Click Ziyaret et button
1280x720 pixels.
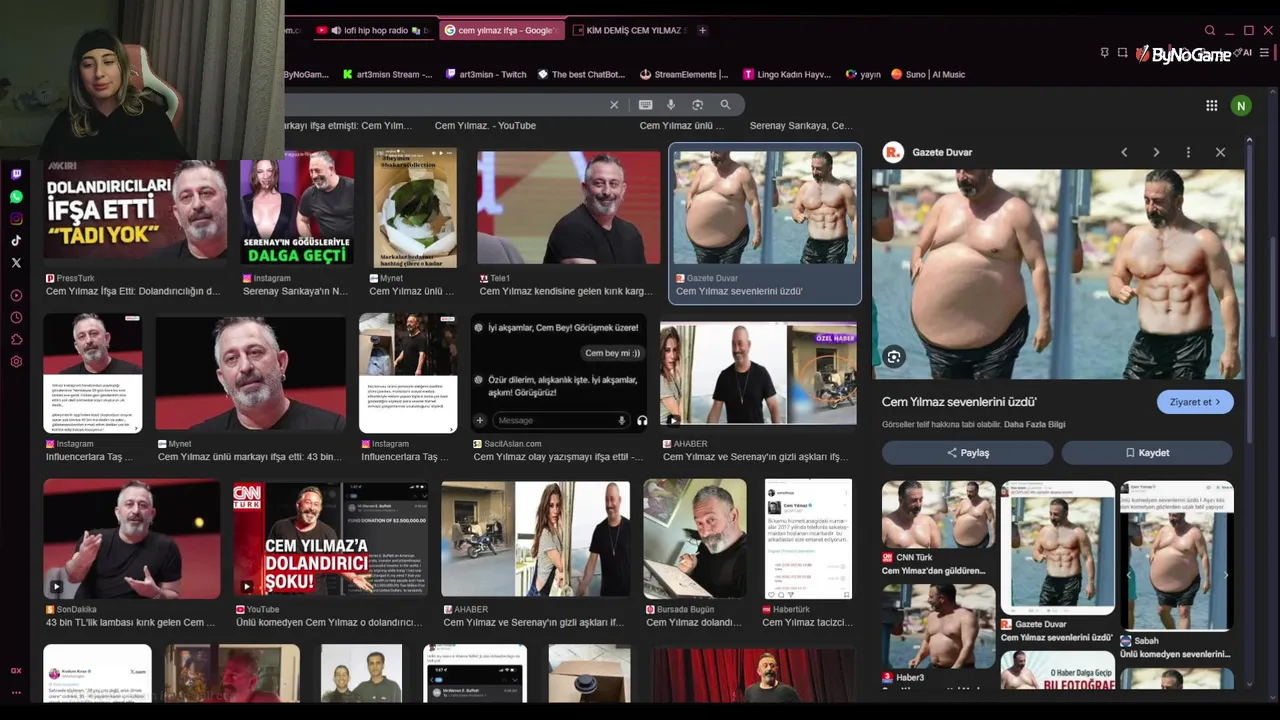(1195, 402)
